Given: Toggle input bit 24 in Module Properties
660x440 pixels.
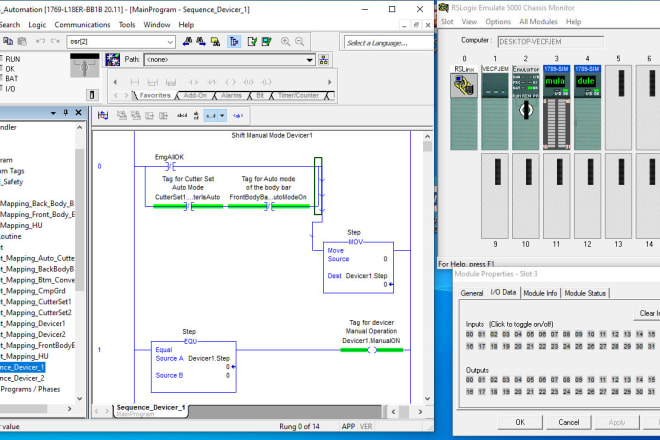Looking at the screenshot, I should tap(567, 346).
